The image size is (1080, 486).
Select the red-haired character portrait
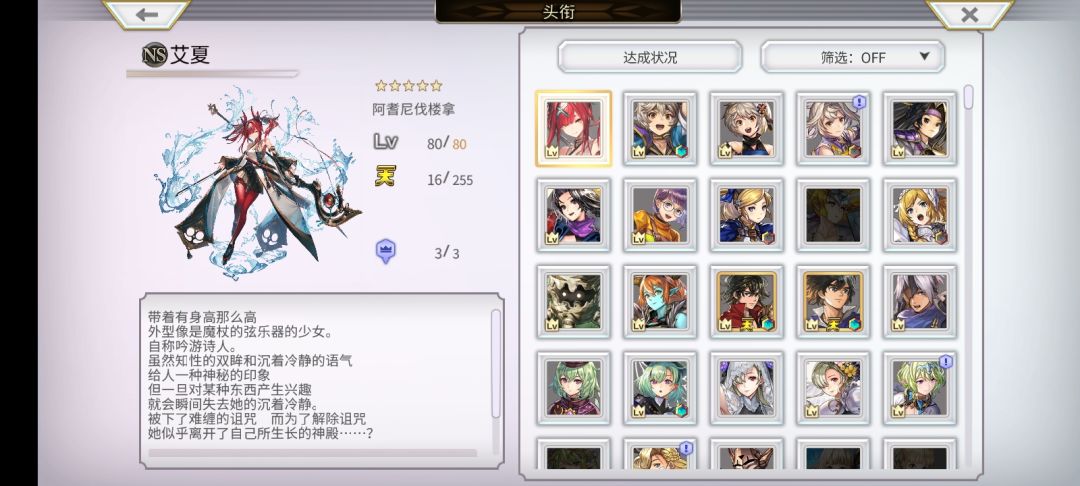point(573,129)
